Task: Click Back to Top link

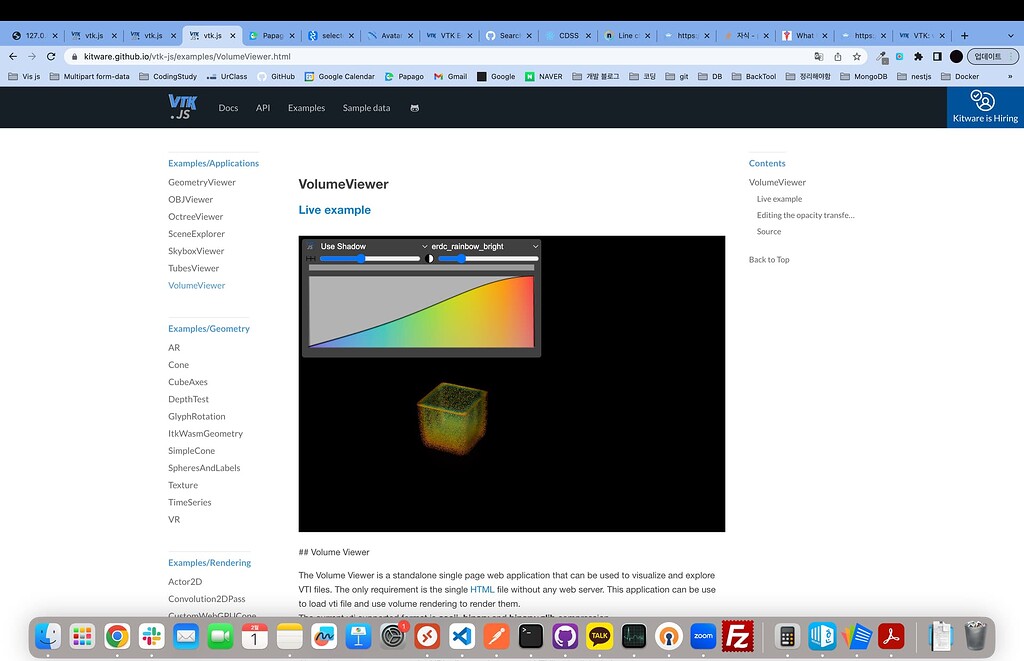Action: point(769,259)
